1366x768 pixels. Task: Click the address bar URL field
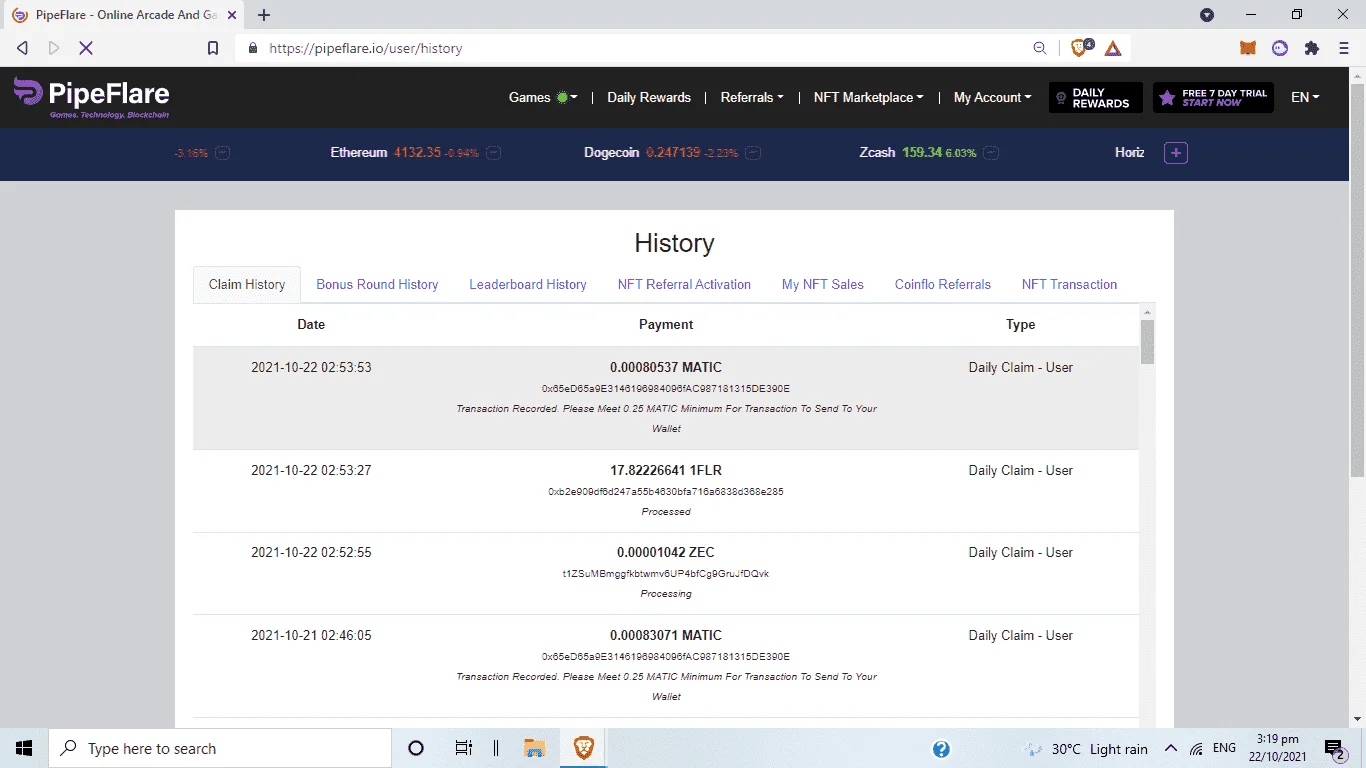(640, 48)
